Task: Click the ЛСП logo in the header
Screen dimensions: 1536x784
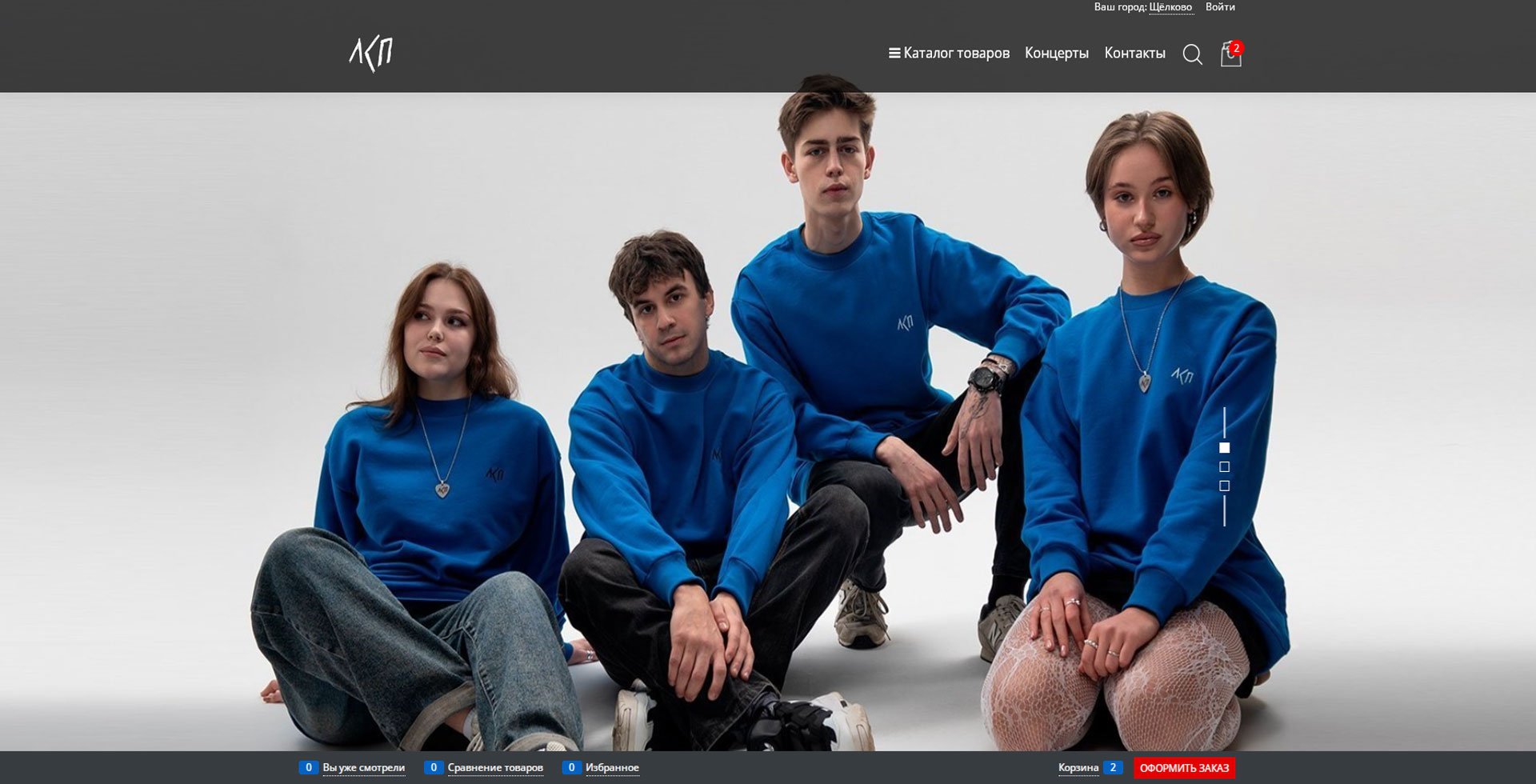Action: (370, 54)
